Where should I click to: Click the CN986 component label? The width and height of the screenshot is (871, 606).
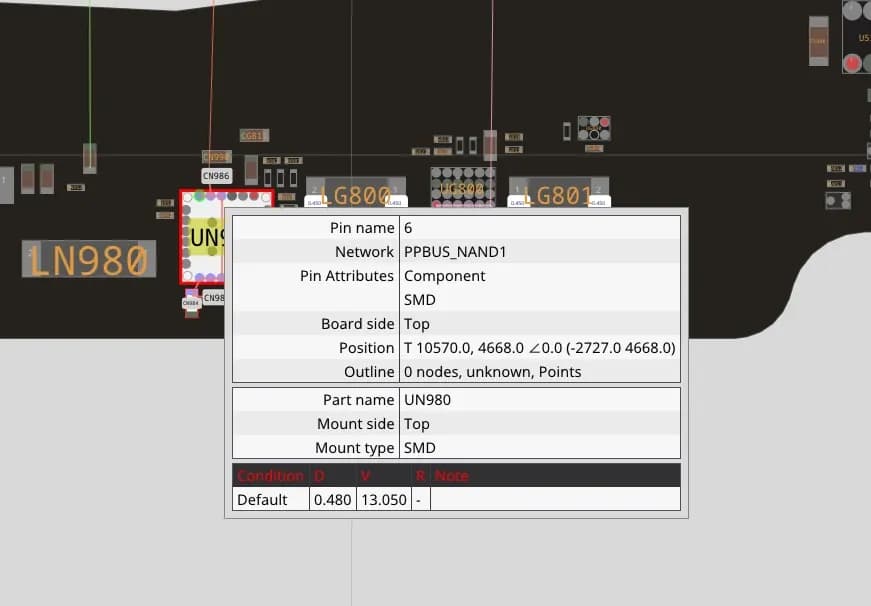[x=216, y=176]
